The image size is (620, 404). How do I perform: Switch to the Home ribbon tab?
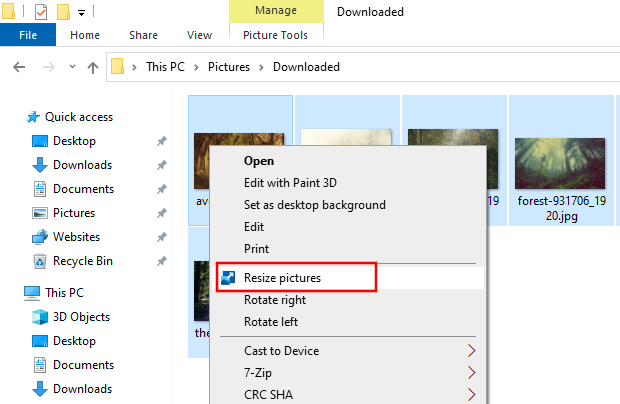point(85,35)
